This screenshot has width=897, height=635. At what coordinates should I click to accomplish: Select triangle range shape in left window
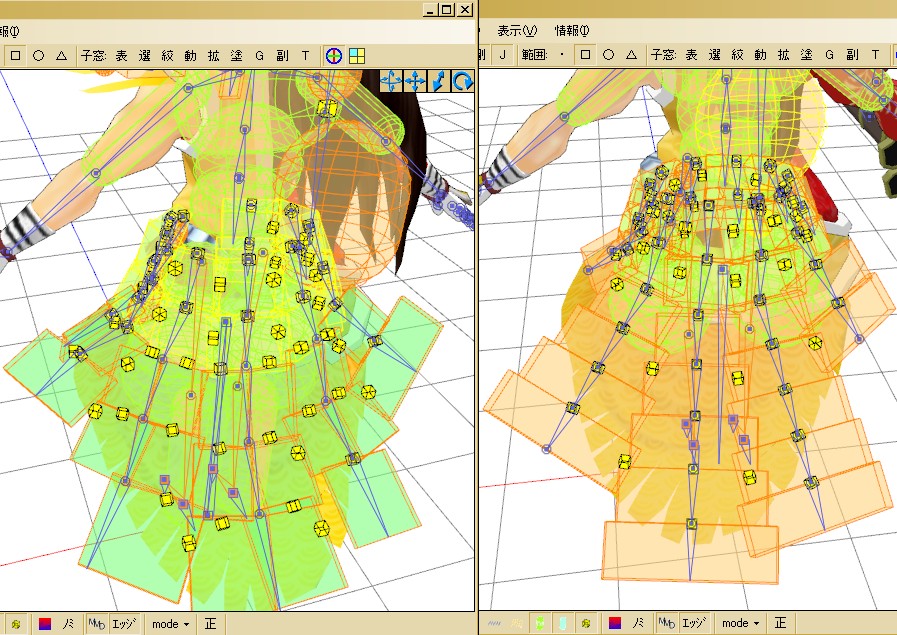(x=62, y=56)
